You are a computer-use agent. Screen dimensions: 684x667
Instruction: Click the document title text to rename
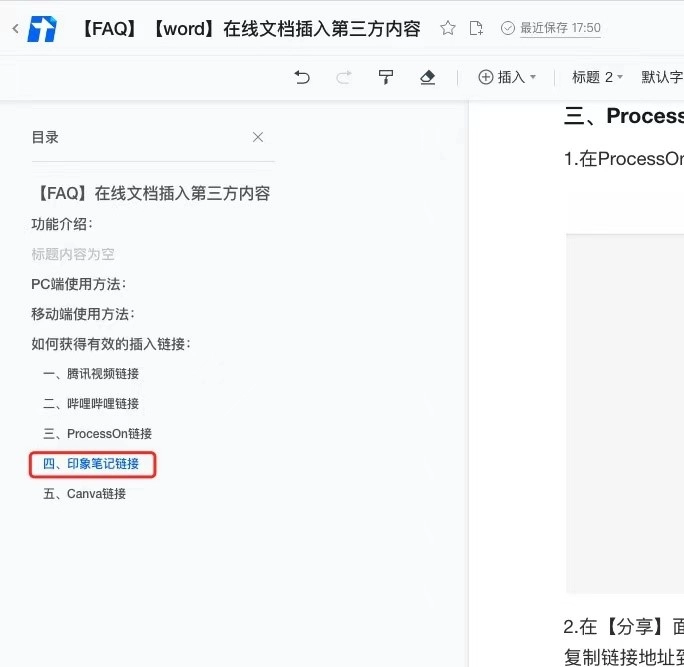[x=251, y=28]
